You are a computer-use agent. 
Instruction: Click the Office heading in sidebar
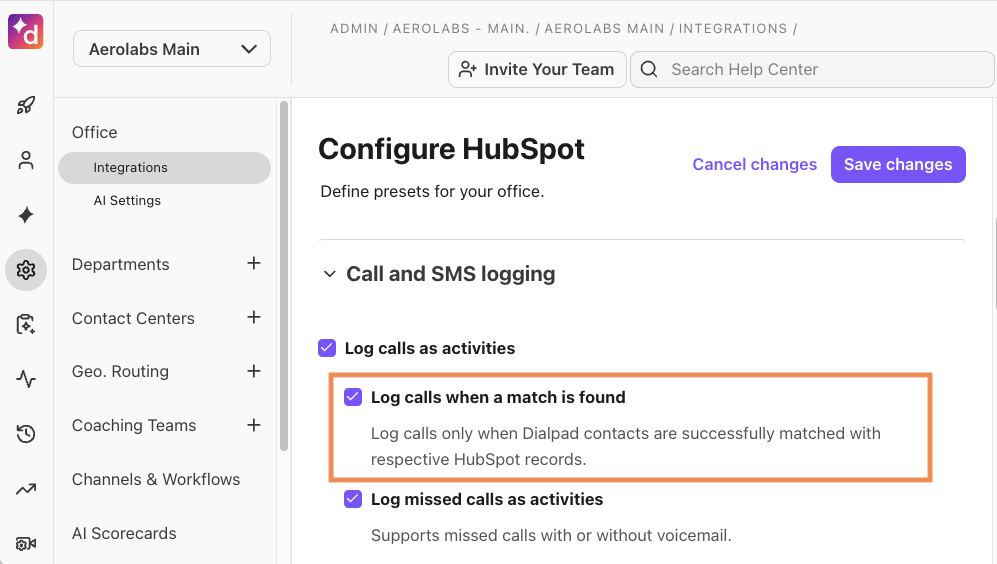(94, 132)
